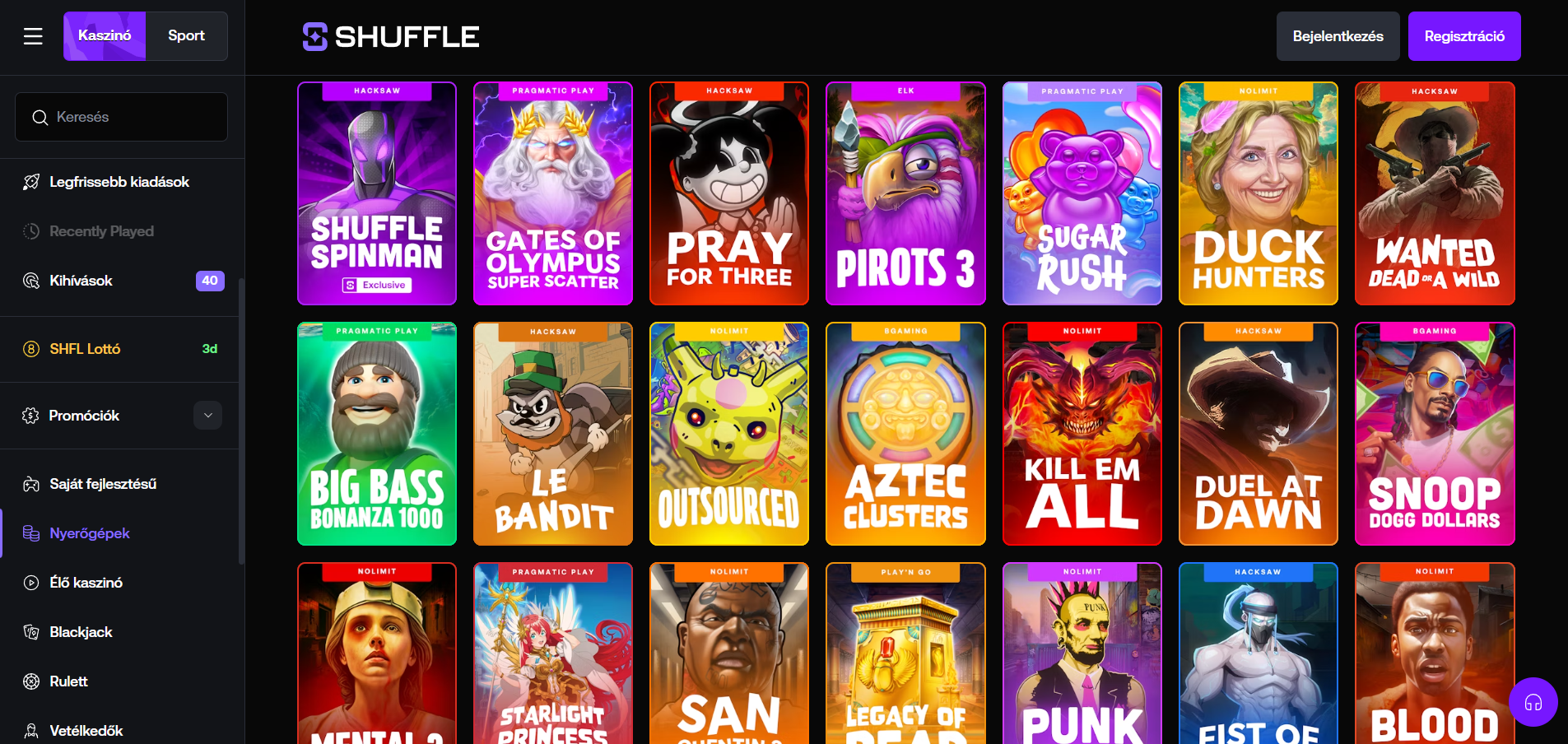Click the Vetélkedők icon
The width and height of the screenshot is (1568, 744).
[31, 731]
